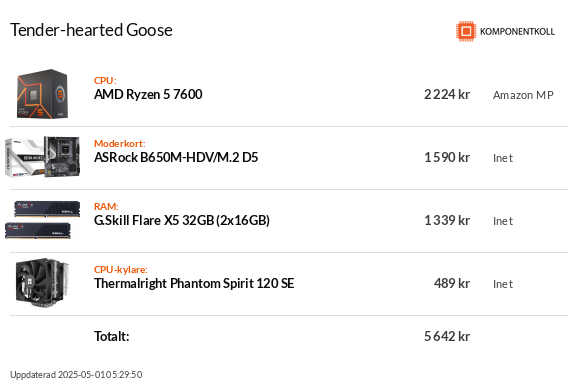
Task: Click the Komponentkoll chip logo icon
Action: point(466,31)
